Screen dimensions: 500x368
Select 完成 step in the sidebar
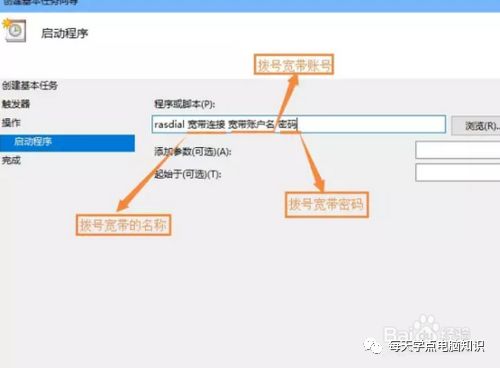pyautogui.click(x=11, y=161)
